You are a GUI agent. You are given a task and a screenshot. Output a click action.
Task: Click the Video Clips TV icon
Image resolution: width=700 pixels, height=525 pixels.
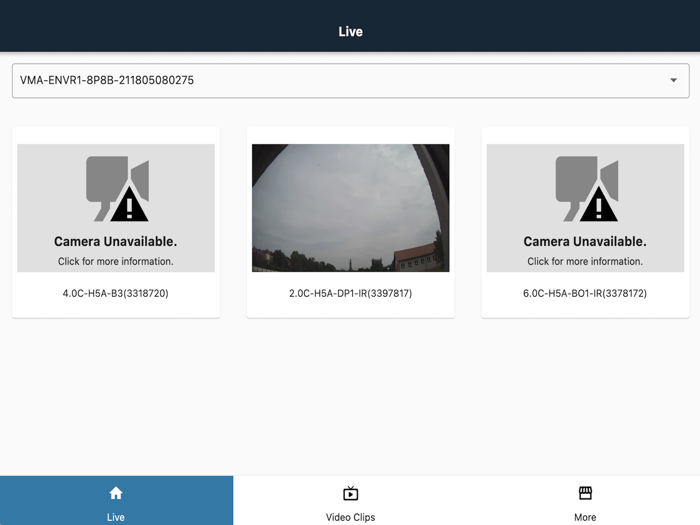pyautogui.click(x=350, y=493)
